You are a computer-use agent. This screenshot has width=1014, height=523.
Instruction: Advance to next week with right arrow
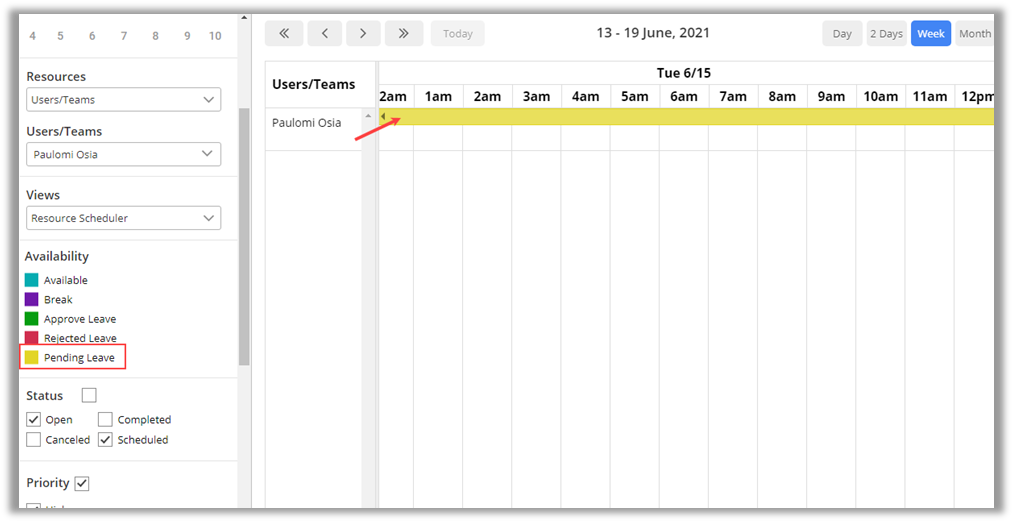[x=363, y=34]
